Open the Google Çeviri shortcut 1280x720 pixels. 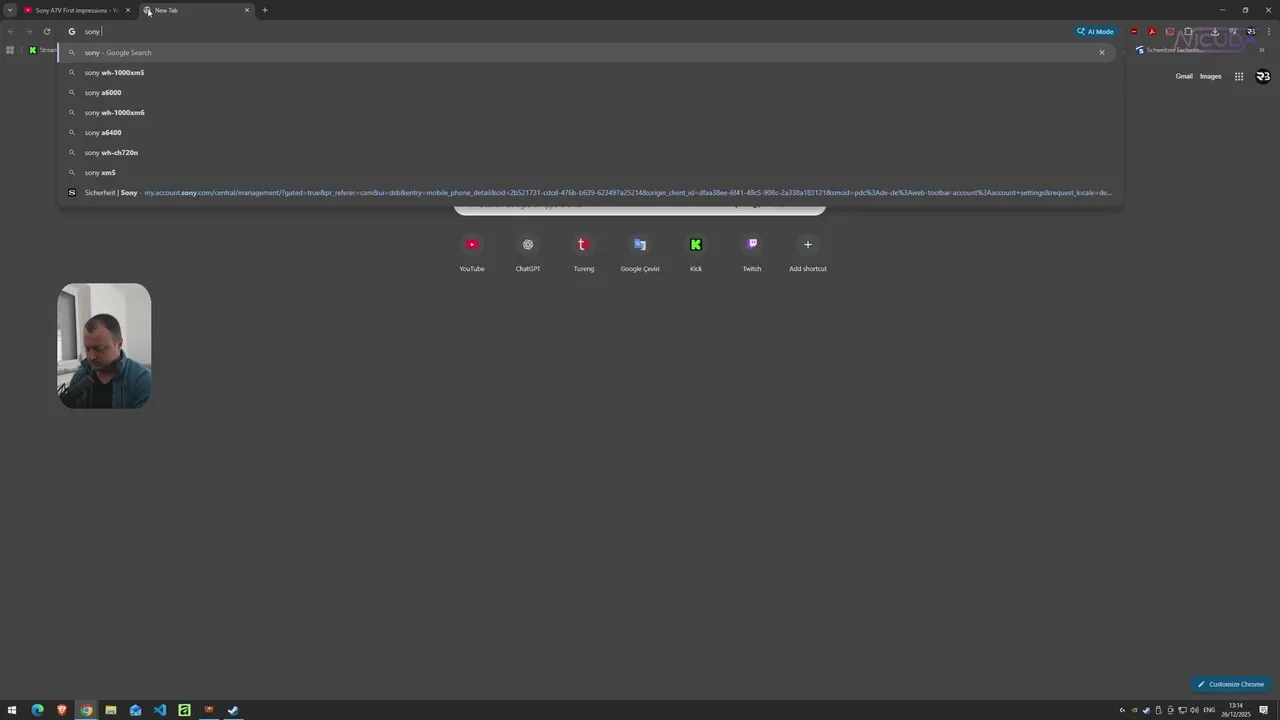(640, 253)
